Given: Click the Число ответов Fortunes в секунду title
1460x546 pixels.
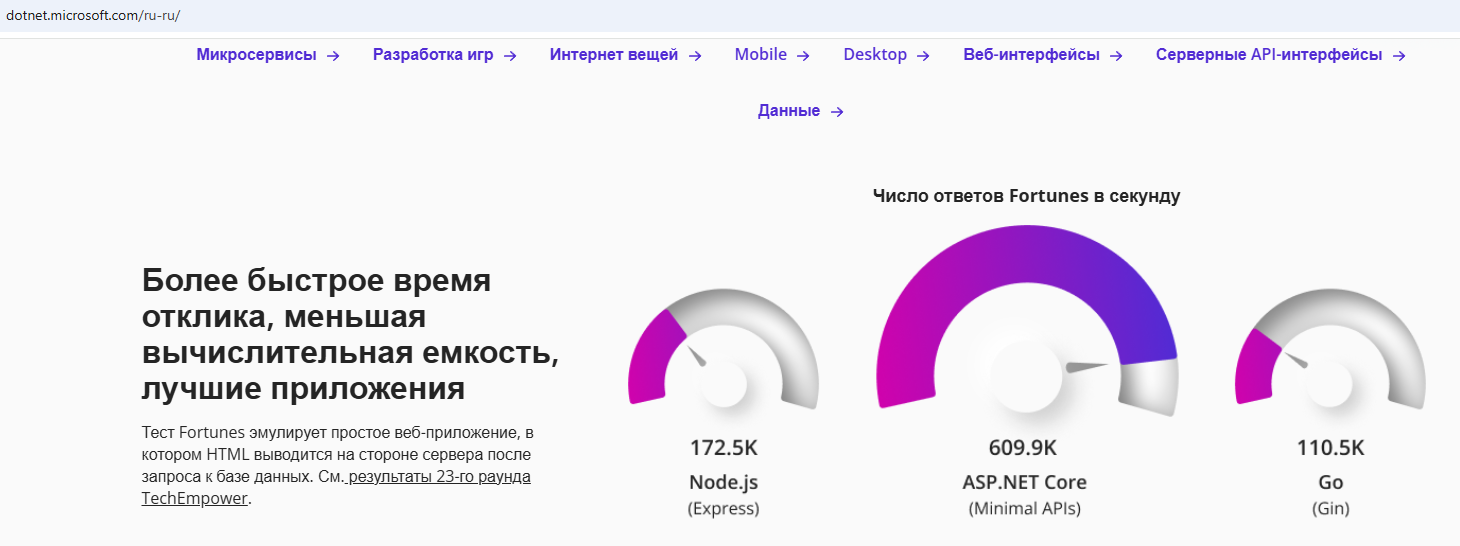Looking at the screenshot, I should coord(1026,196).
